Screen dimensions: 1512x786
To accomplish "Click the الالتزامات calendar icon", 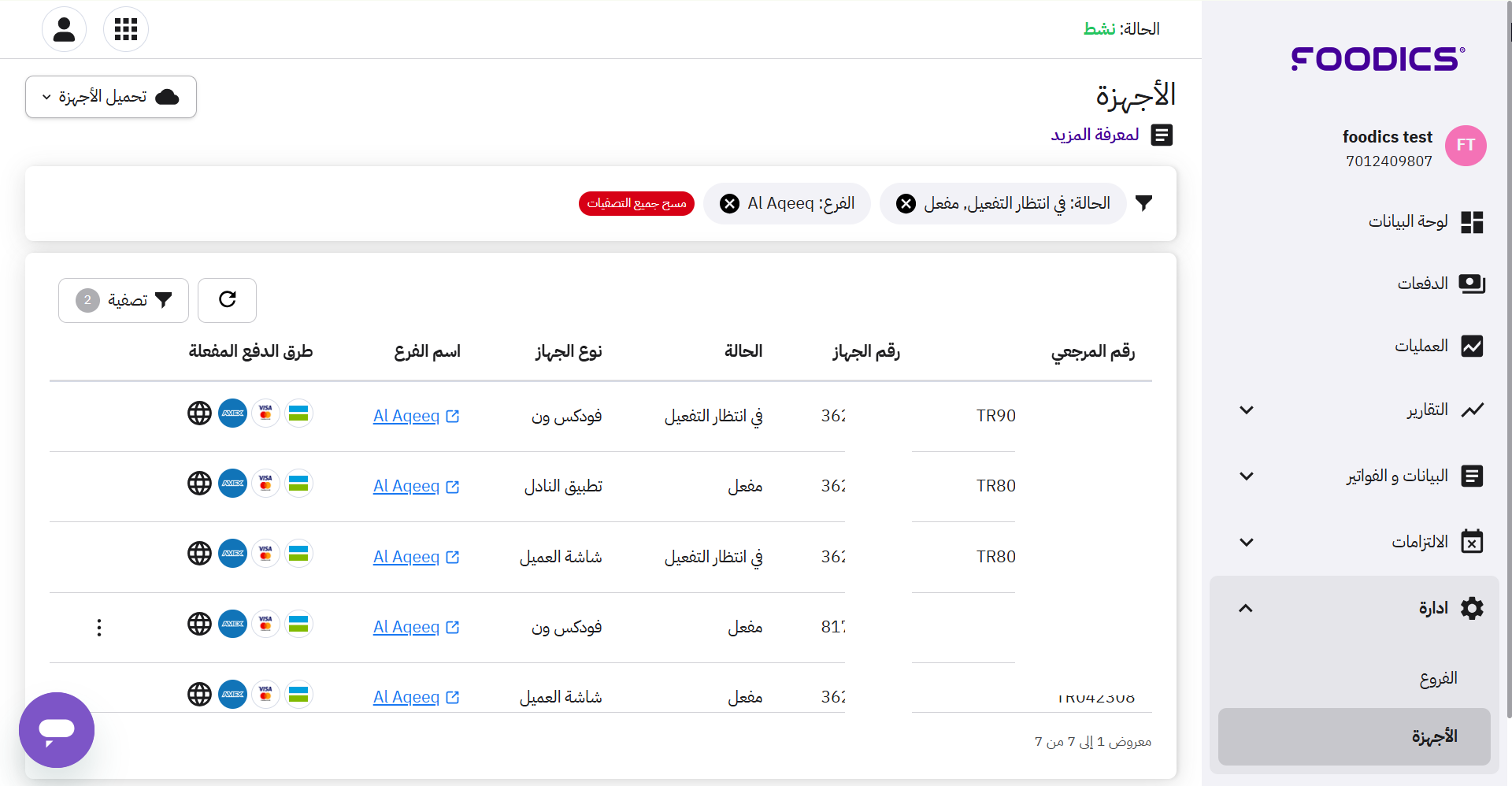I will point(1472,541).
